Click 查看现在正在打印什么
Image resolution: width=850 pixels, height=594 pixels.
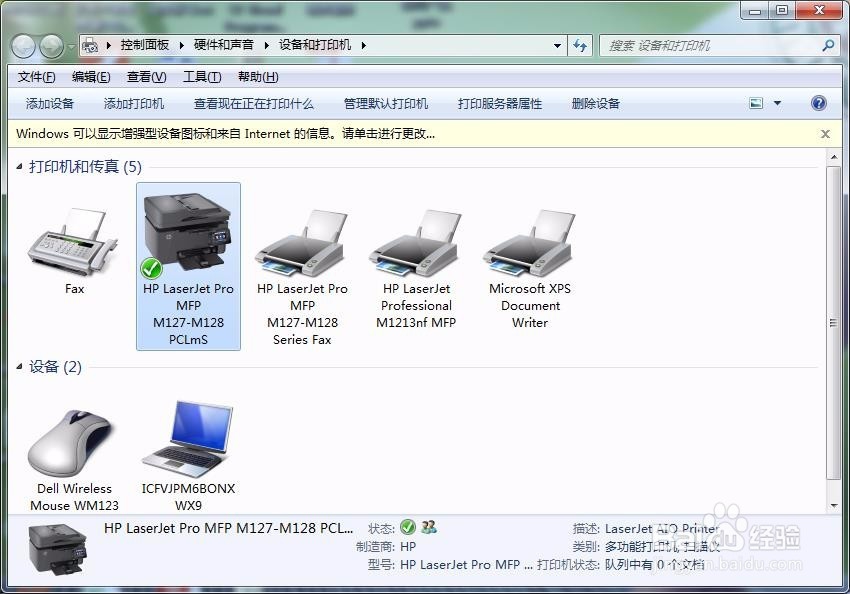pos(254,104)
